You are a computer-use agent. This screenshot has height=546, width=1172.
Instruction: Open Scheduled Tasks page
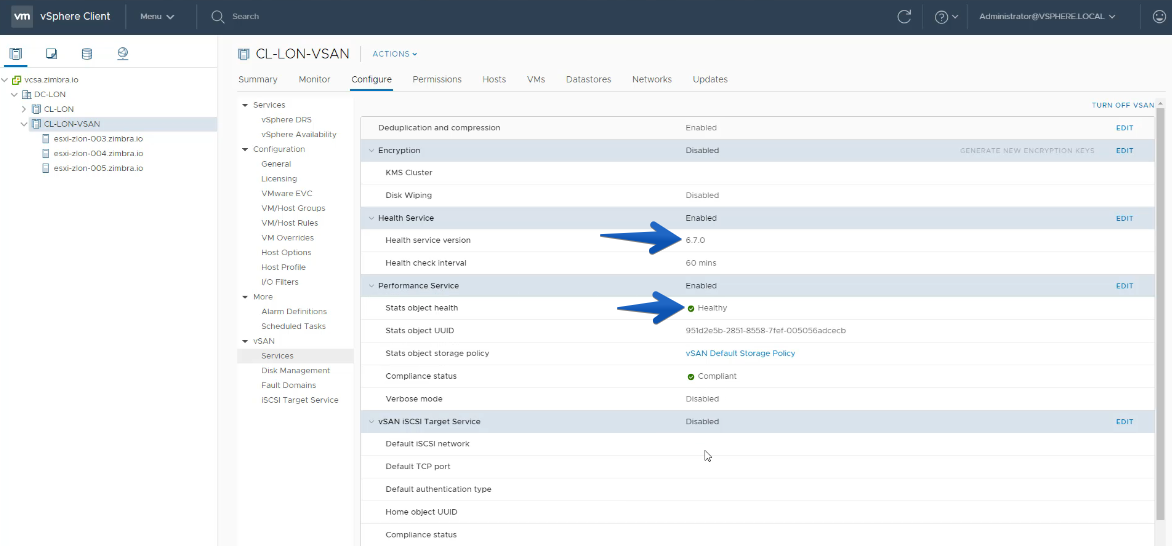[293, 326]
